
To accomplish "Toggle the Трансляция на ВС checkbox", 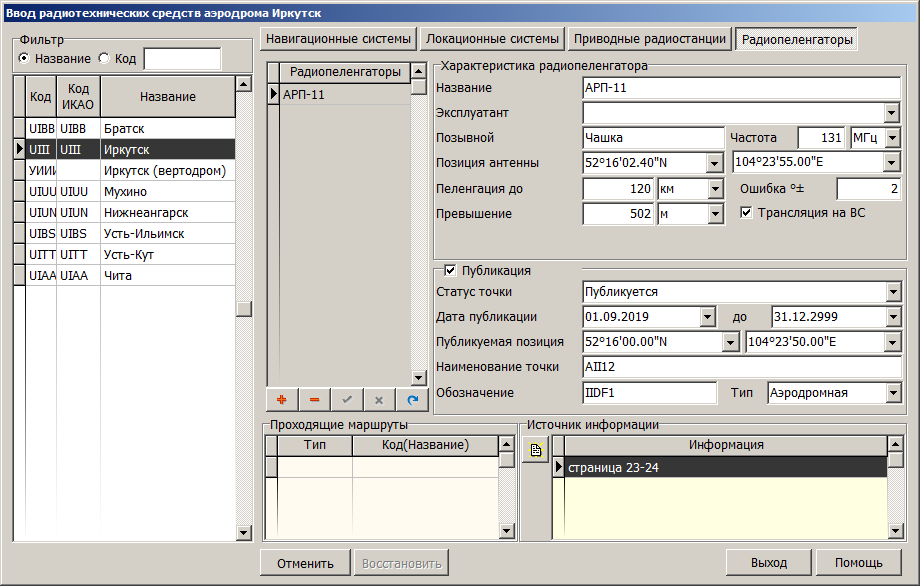I will point(745,212).
